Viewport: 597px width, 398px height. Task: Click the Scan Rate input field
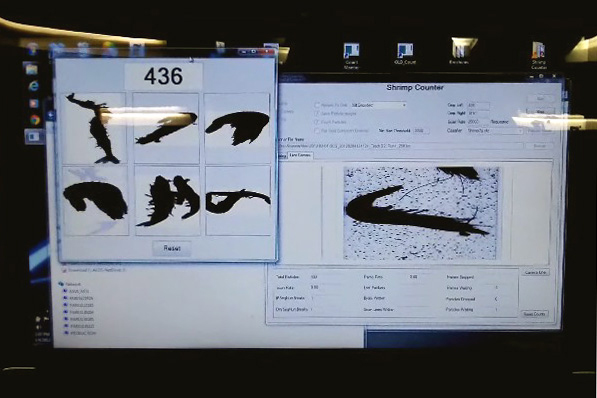(478, 122)
